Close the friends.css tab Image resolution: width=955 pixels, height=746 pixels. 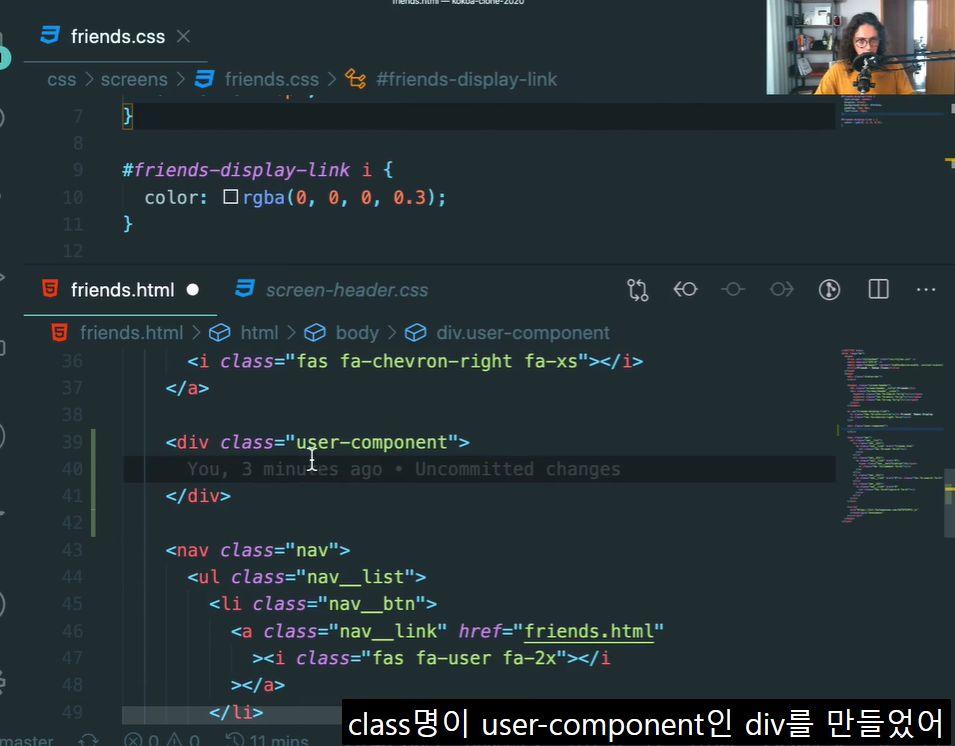(x=183, y=37)
